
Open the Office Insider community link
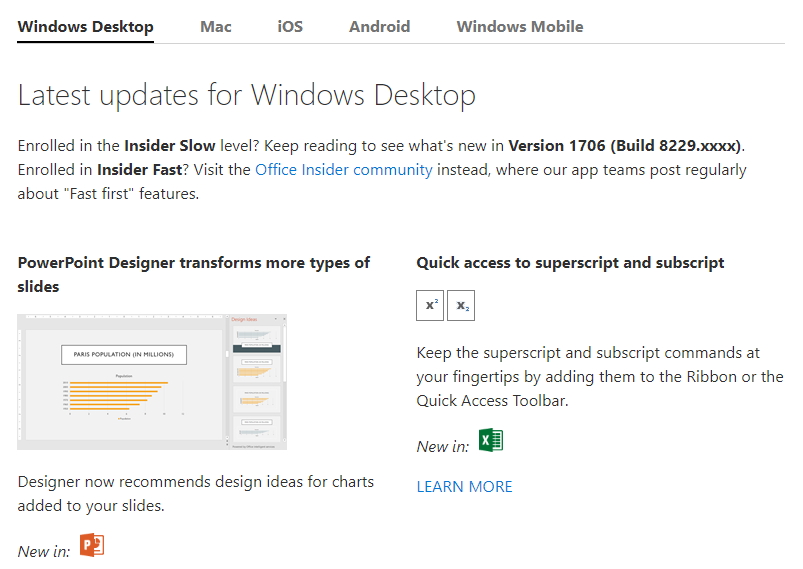[x=344, y=170]
